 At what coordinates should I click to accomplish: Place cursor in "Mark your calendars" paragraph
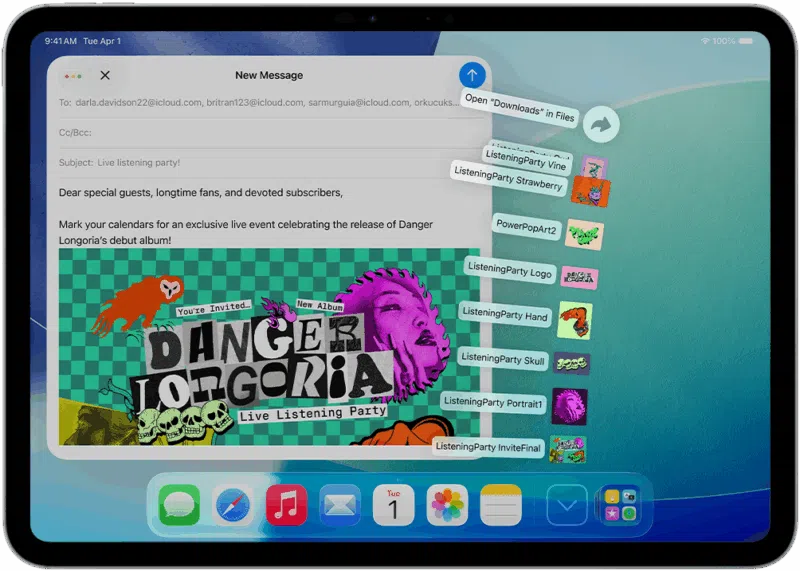245,232
